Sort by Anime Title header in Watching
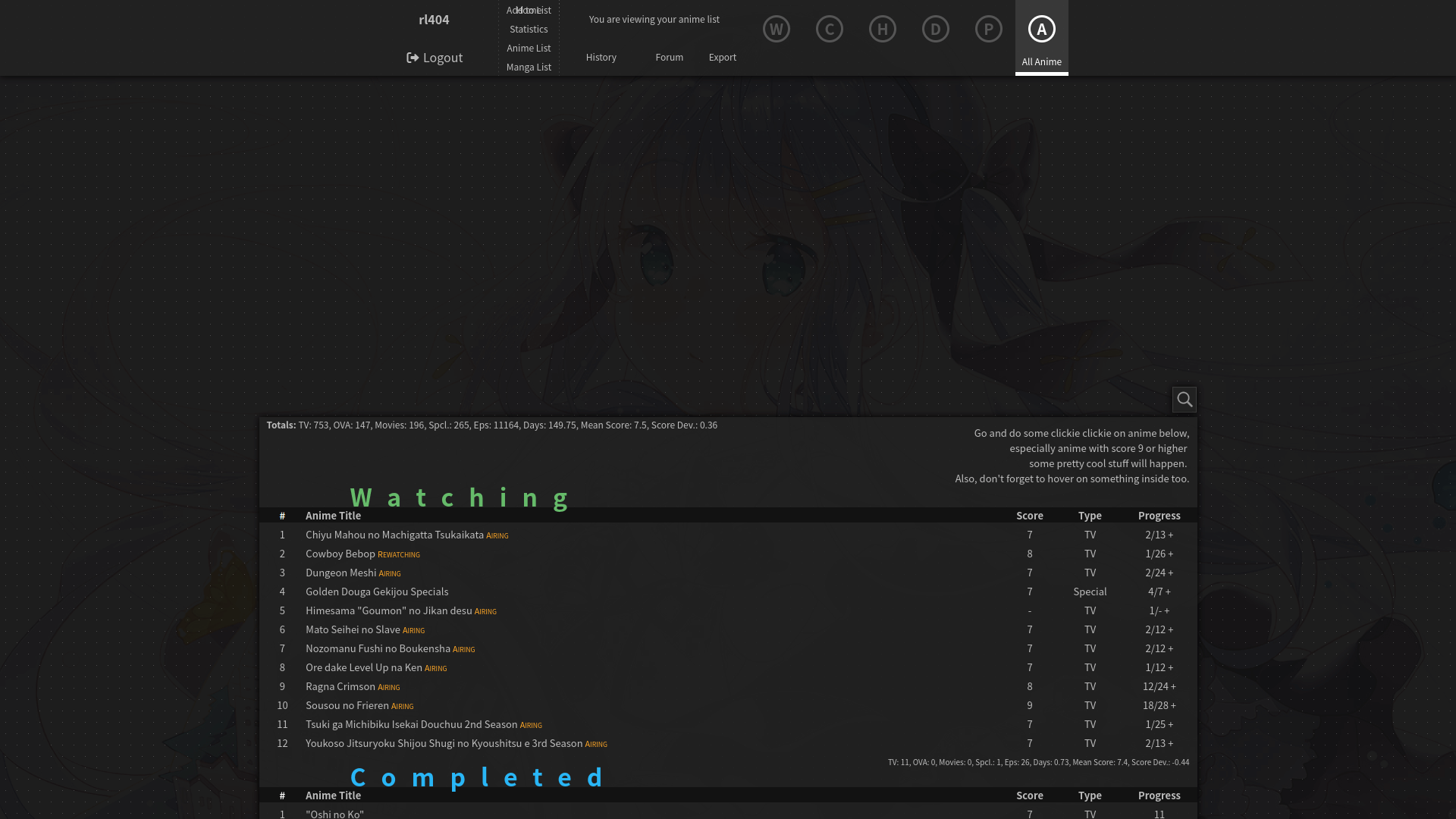This screenshot has width=1456, height=819. click(x=333, y=516)
